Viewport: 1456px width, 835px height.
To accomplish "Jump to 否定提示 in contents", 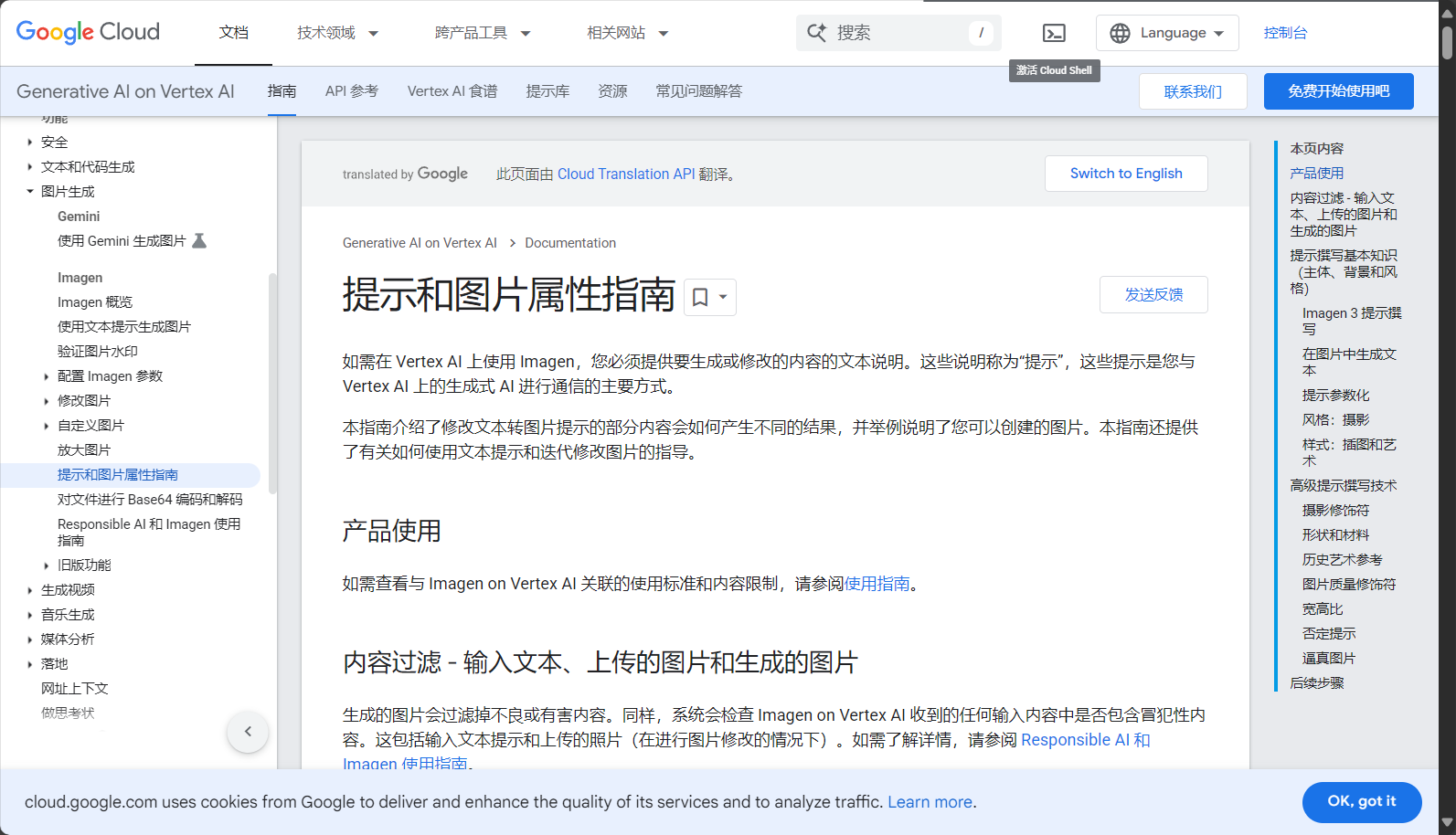I will (x=1329, y=633).
